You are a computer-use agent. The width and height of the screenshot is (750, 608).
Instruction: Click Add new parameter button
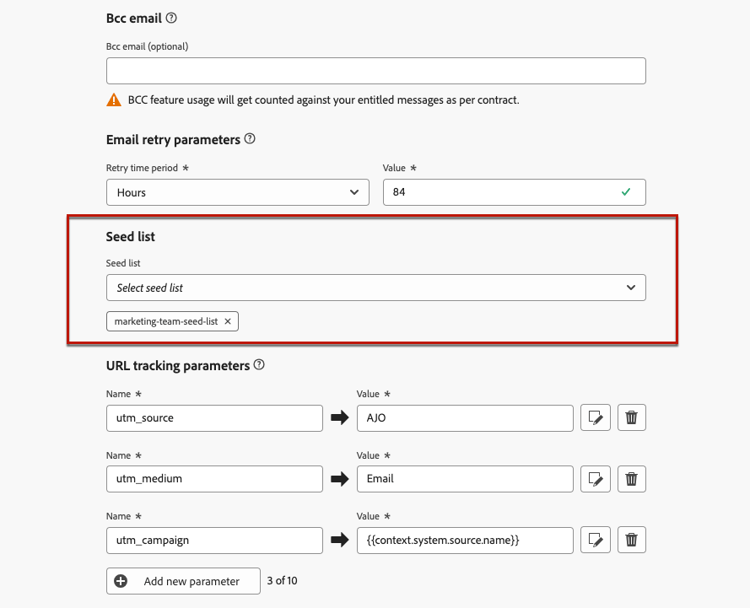[x=183, y=581]
